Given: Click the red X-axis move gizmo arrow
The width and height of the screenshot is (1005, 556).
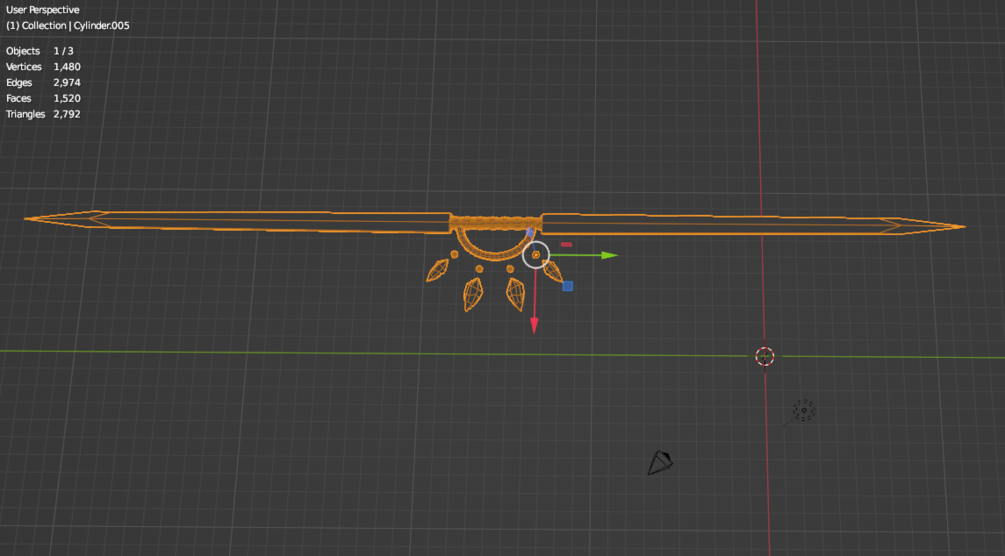Looking at the screenshot, I should tap(534, 325).
